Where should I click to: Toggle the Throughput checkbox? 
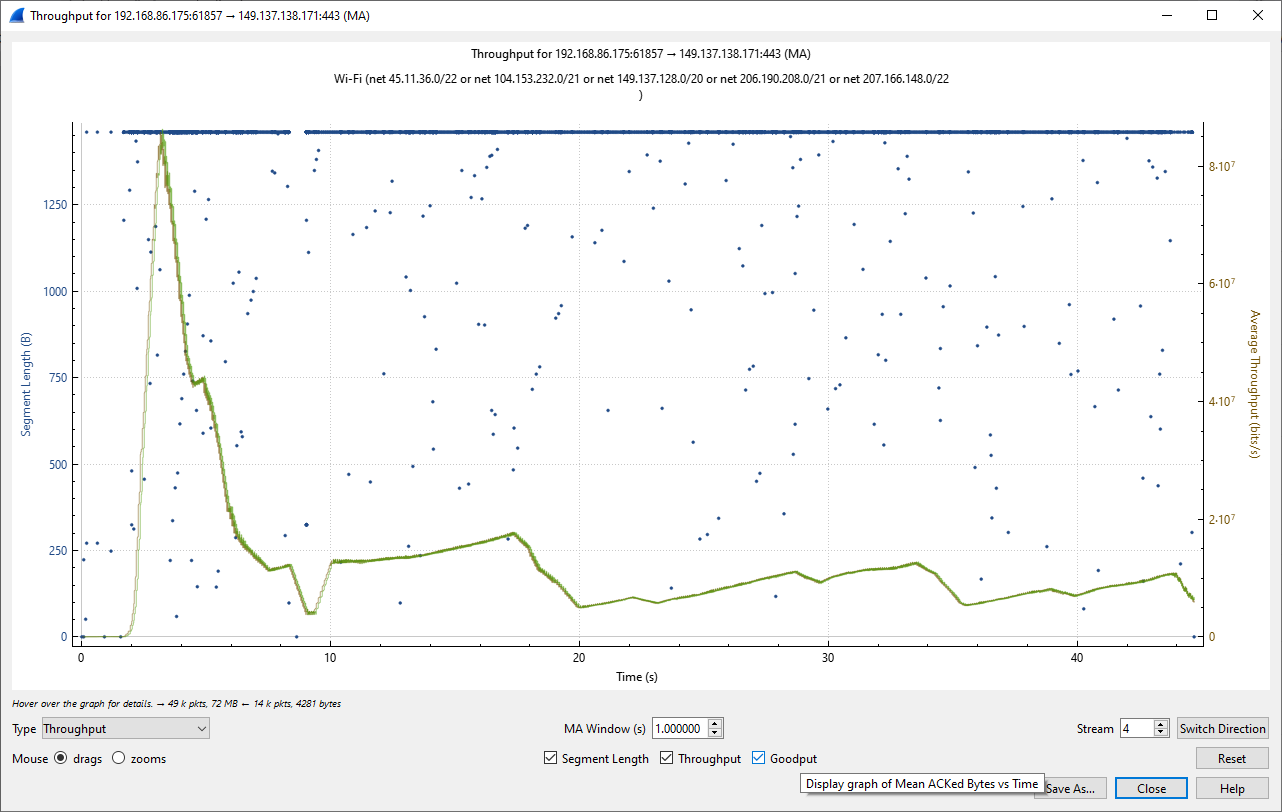pos(667,759)
